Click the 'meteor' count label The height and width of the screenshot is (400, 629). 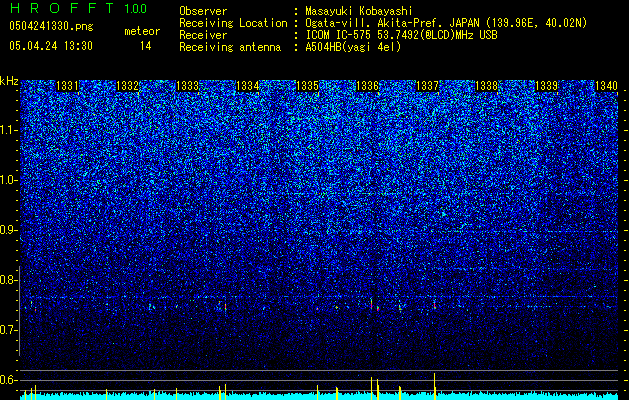(142, 31)
